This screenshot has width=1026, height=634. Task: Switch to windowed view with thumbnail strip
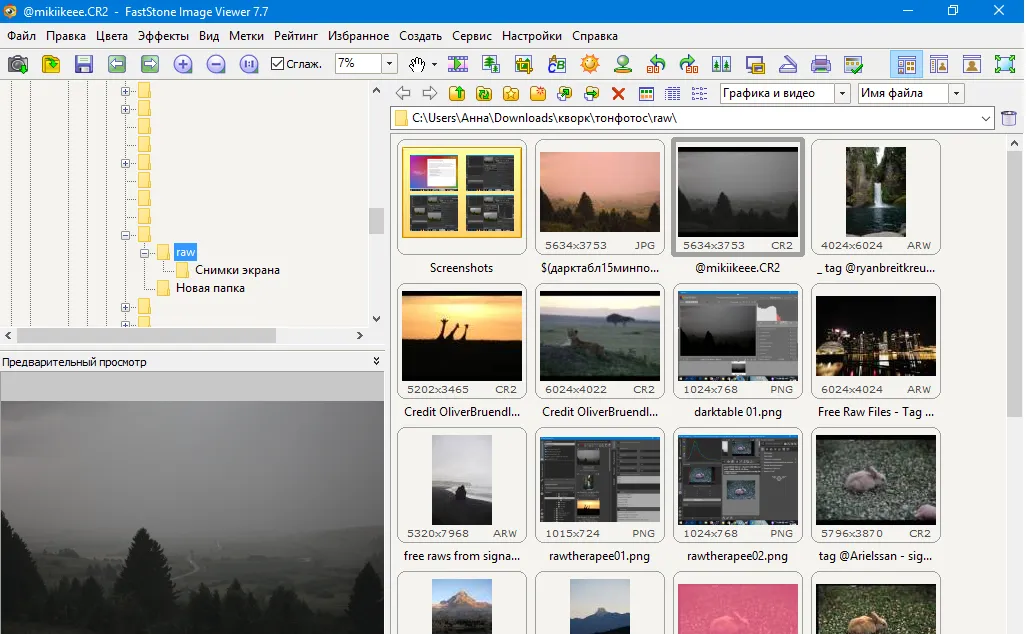click(x=939, y=64)
